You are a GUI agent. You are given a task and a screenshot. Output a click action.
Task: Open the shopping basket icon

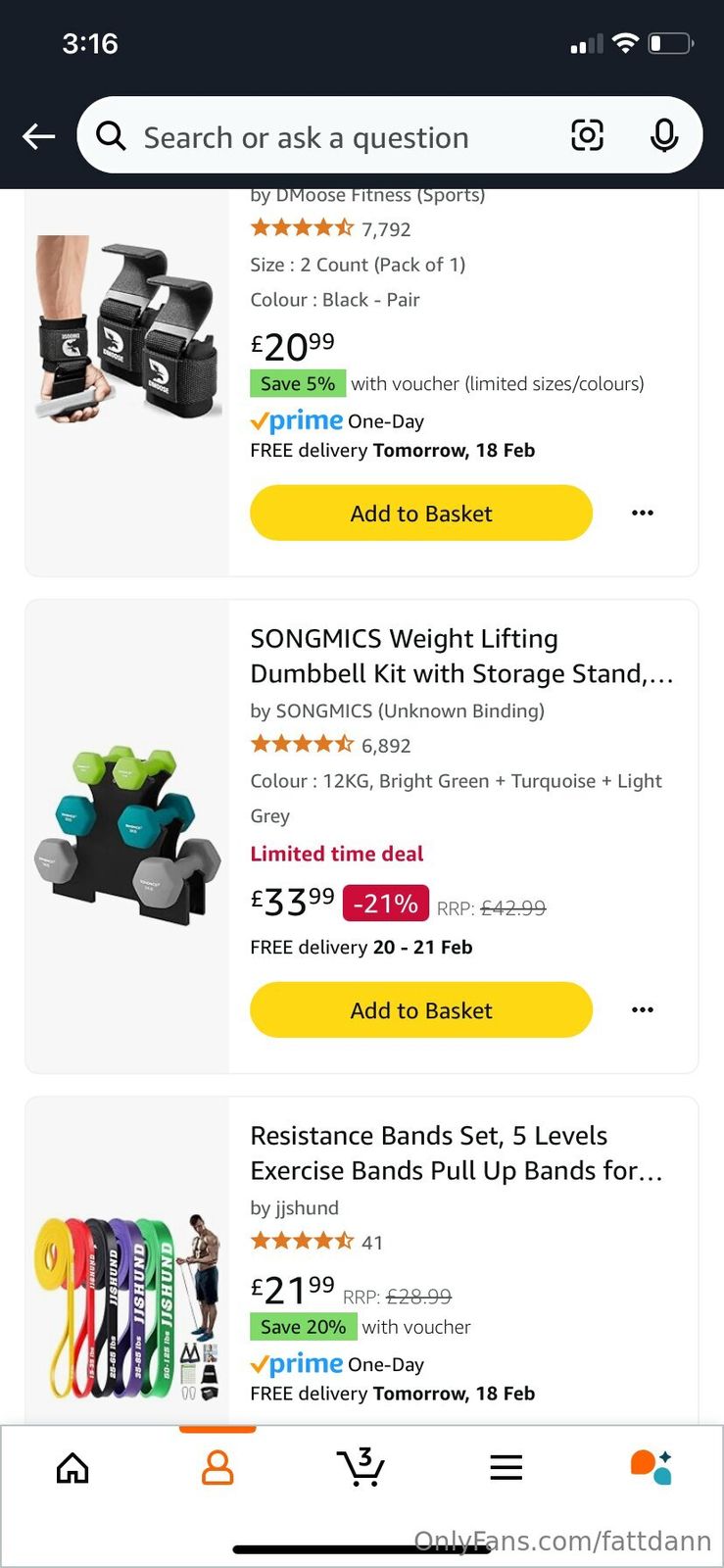click(362, 1467)
